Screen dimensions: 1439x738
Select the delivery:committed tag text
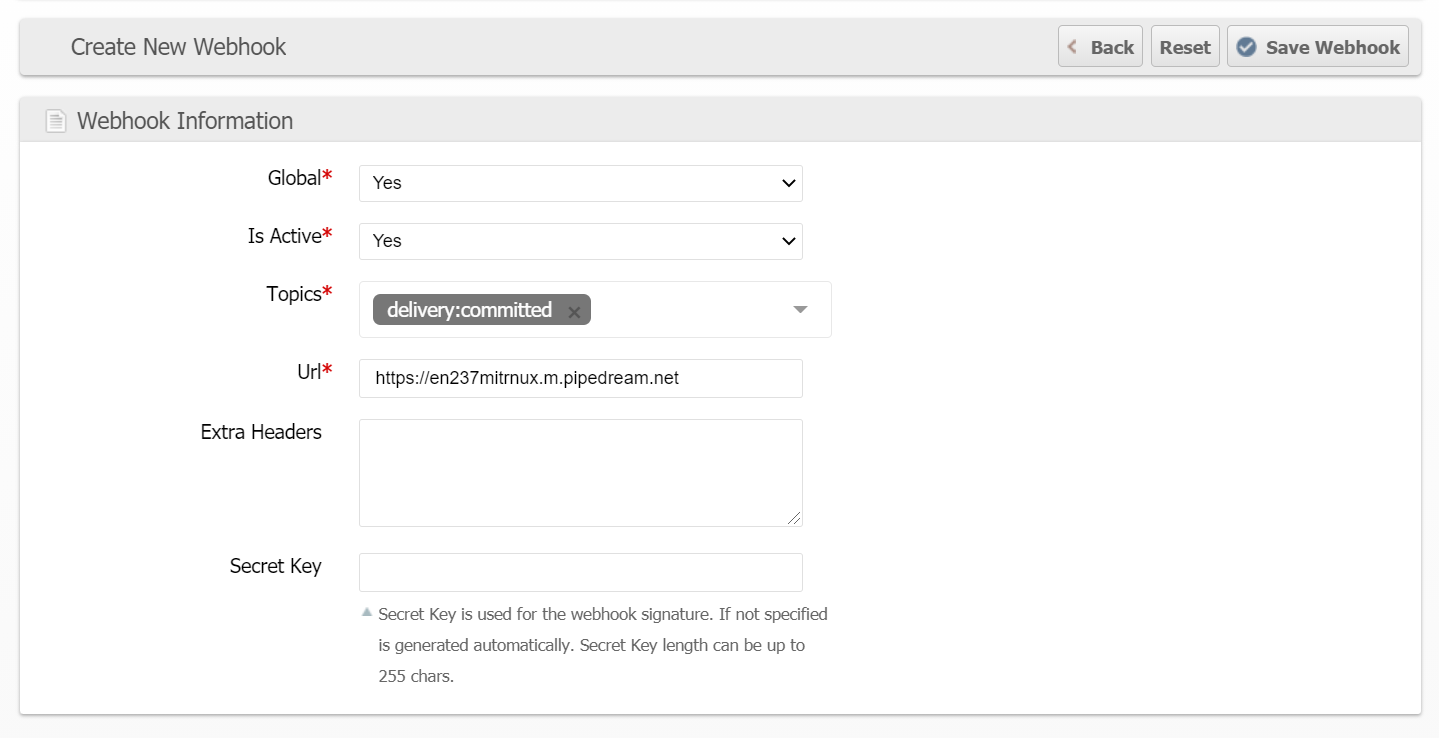(469, 310)
